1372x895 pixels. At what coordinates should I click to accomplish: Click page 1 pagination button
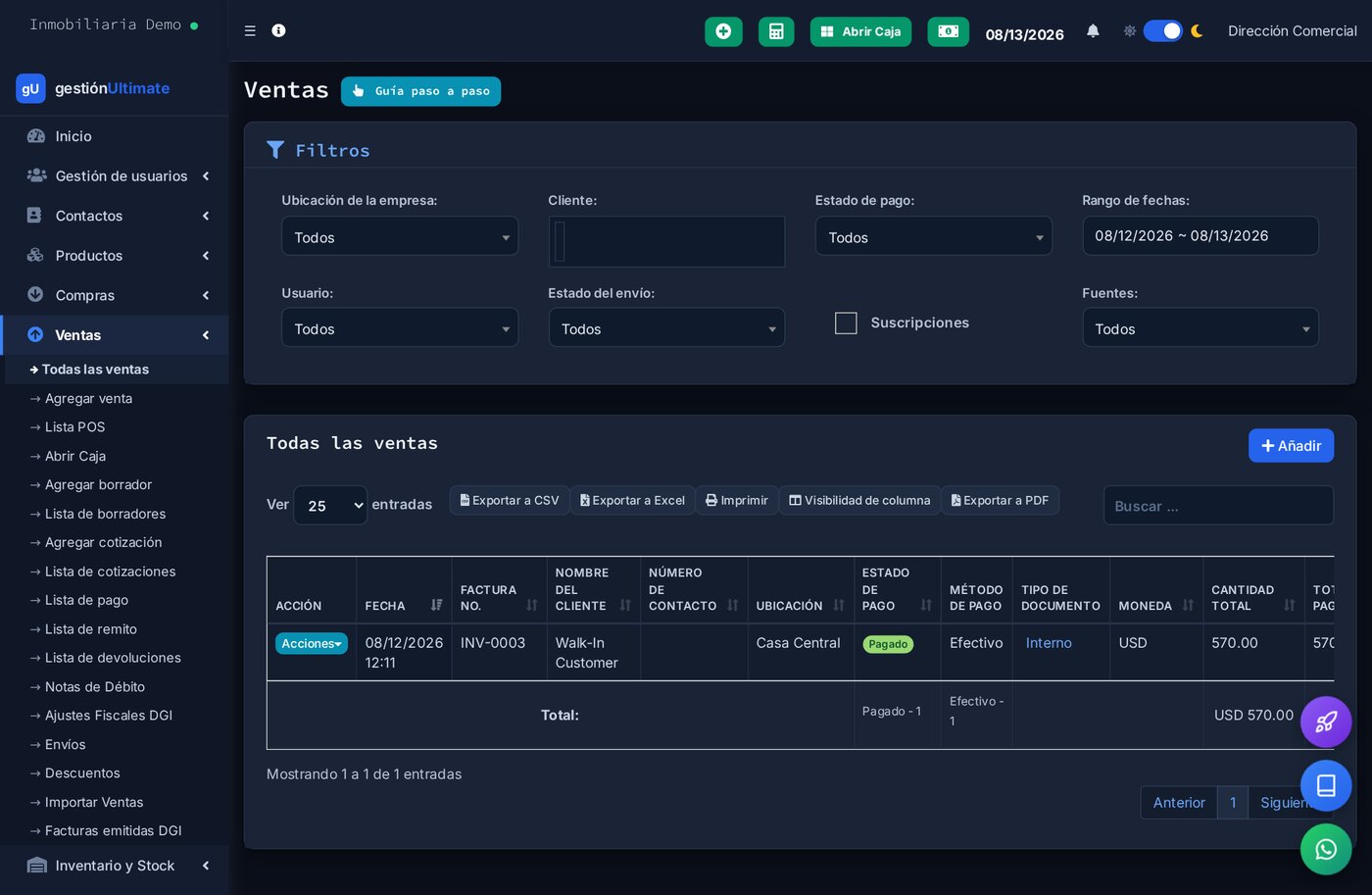(1233, 803)
